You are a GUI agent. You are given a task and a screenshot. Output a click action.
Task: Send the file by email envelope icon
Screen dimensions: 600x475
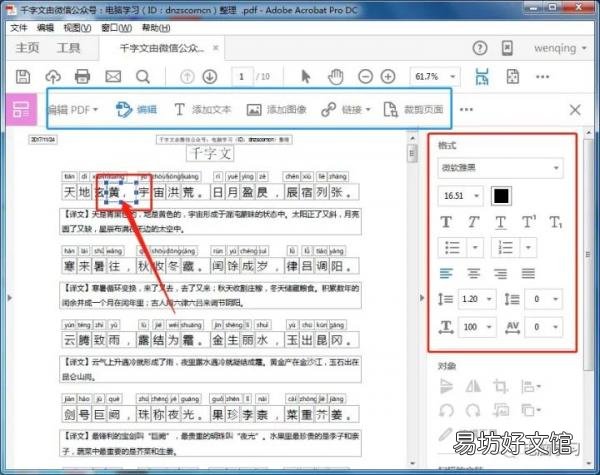click(x=113, y=77)
